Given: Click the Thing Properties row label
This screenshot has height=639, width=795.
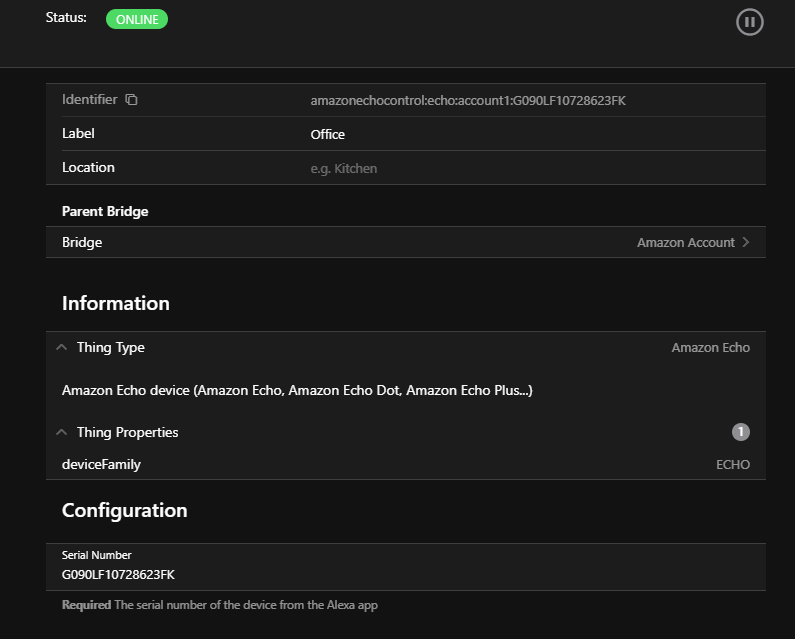Looking at the screenshot, I should (x=127, y=433).
